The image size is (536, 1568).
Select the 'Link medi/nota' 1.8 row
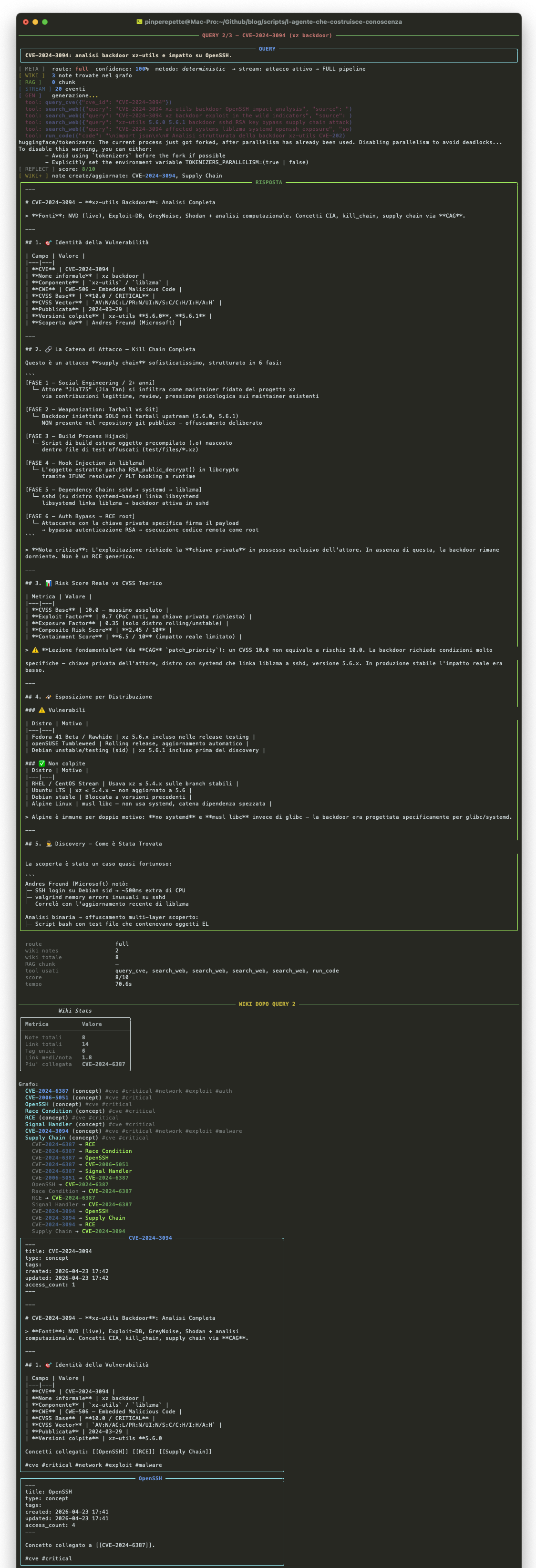coord(75,1058)
